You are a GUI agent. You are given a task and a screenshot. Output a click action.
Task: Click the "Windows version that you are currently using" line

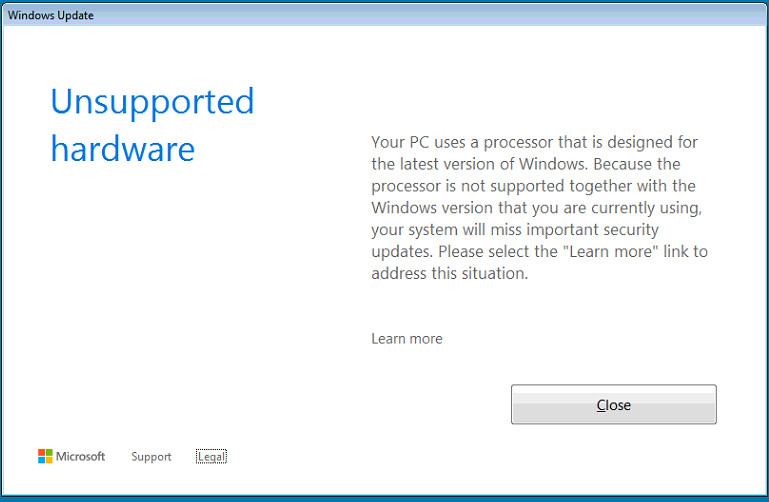click(525, 208)
